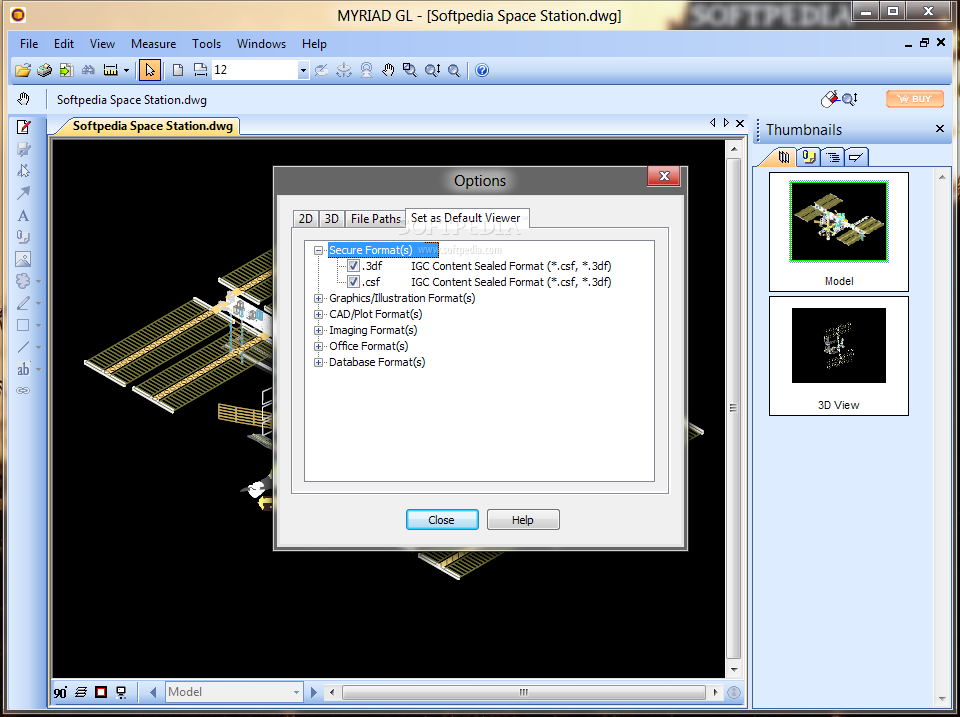Click the Print icon in toolbar
Viewport: 960px width, 717px height.
(x=44, y=70)
